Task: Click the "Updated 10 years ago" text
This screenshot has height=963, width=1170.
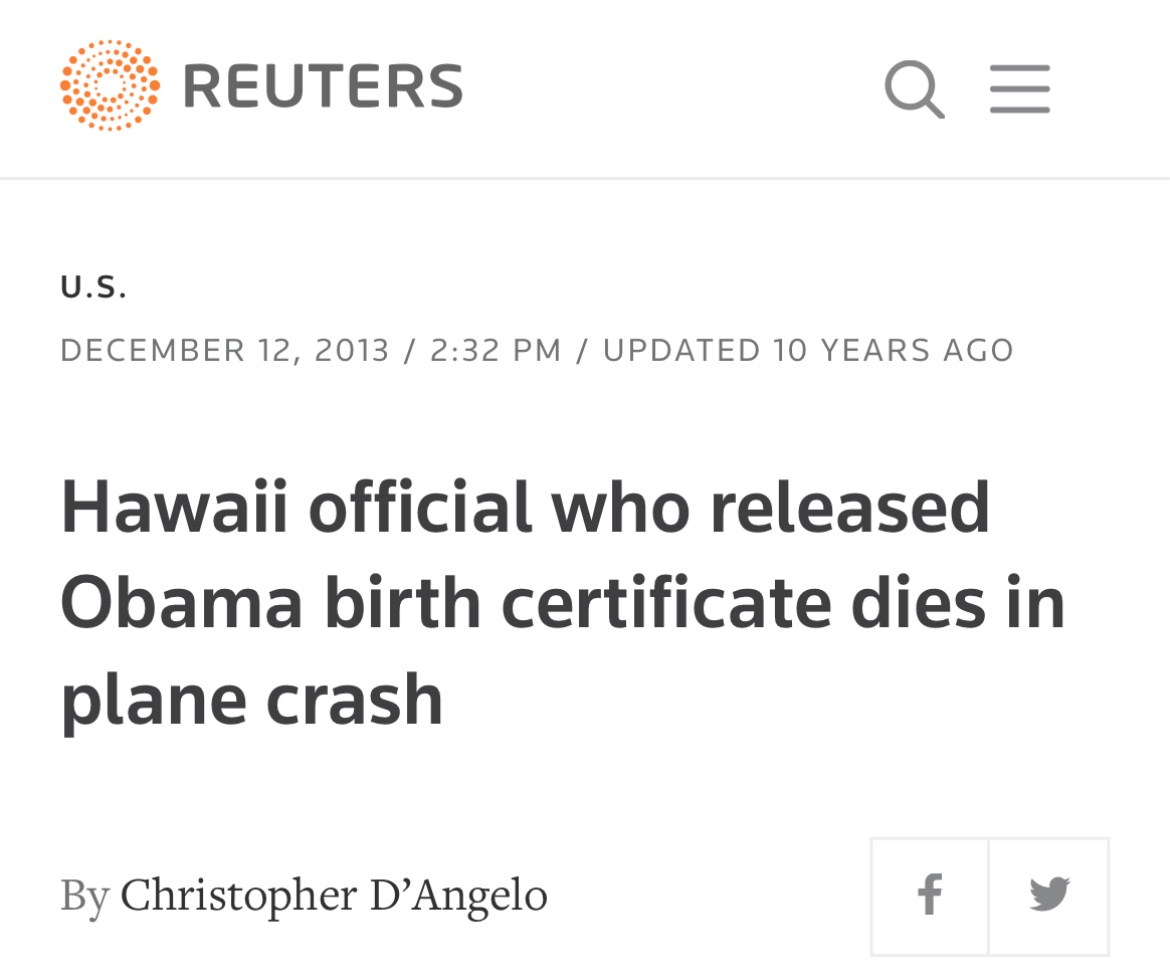Action: 808,350
